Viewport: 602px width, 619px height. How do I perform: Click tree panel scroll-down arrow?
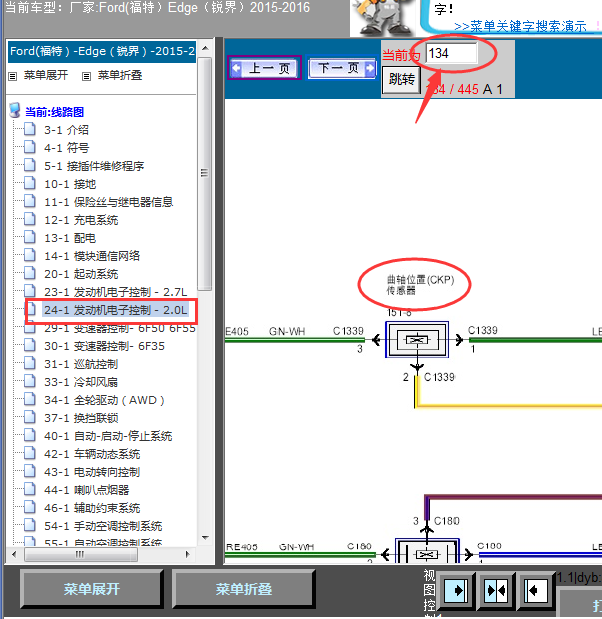(205, 538)
